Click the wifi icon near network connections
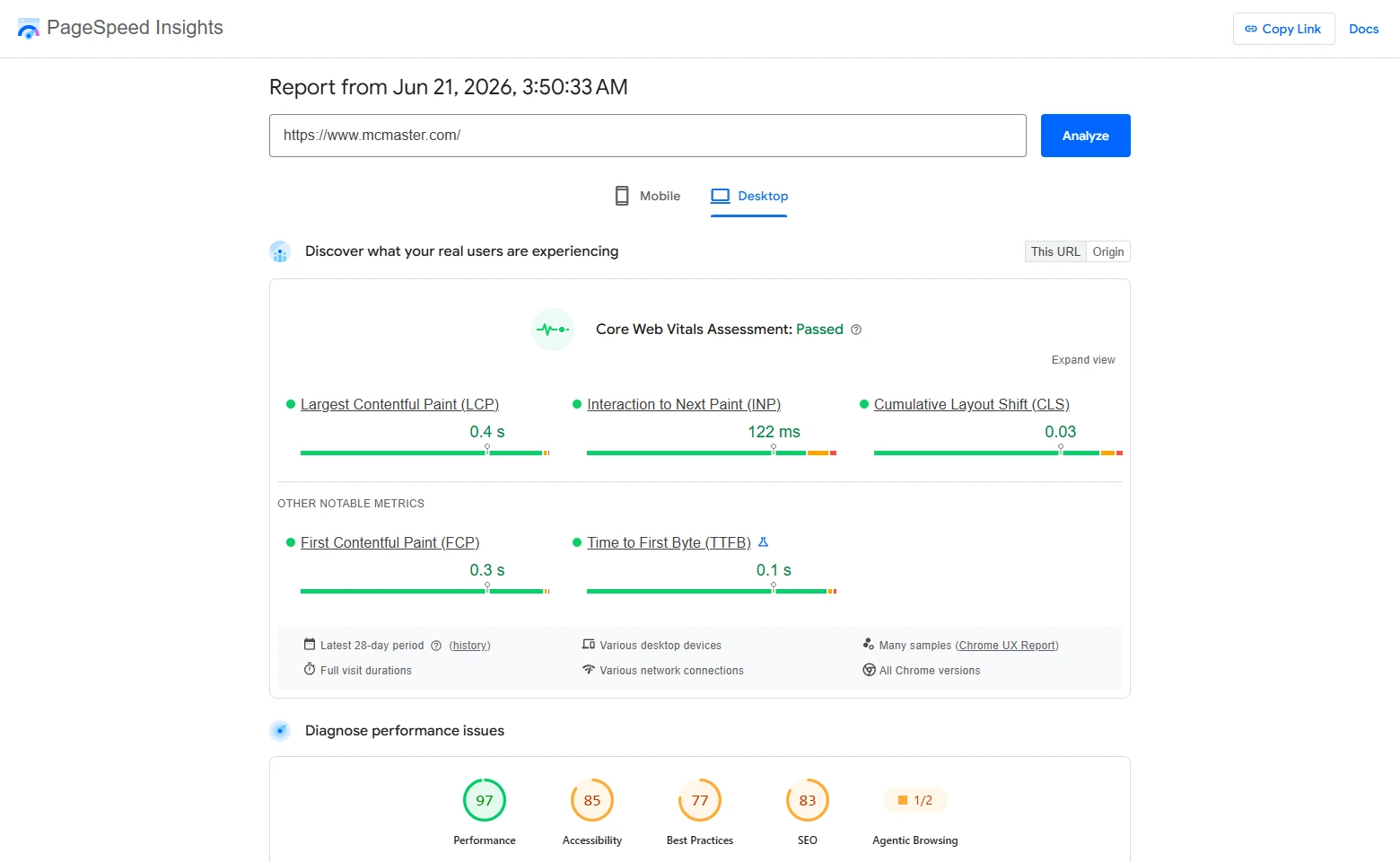This screenshot has width=1400, height=862. (589, 669)
